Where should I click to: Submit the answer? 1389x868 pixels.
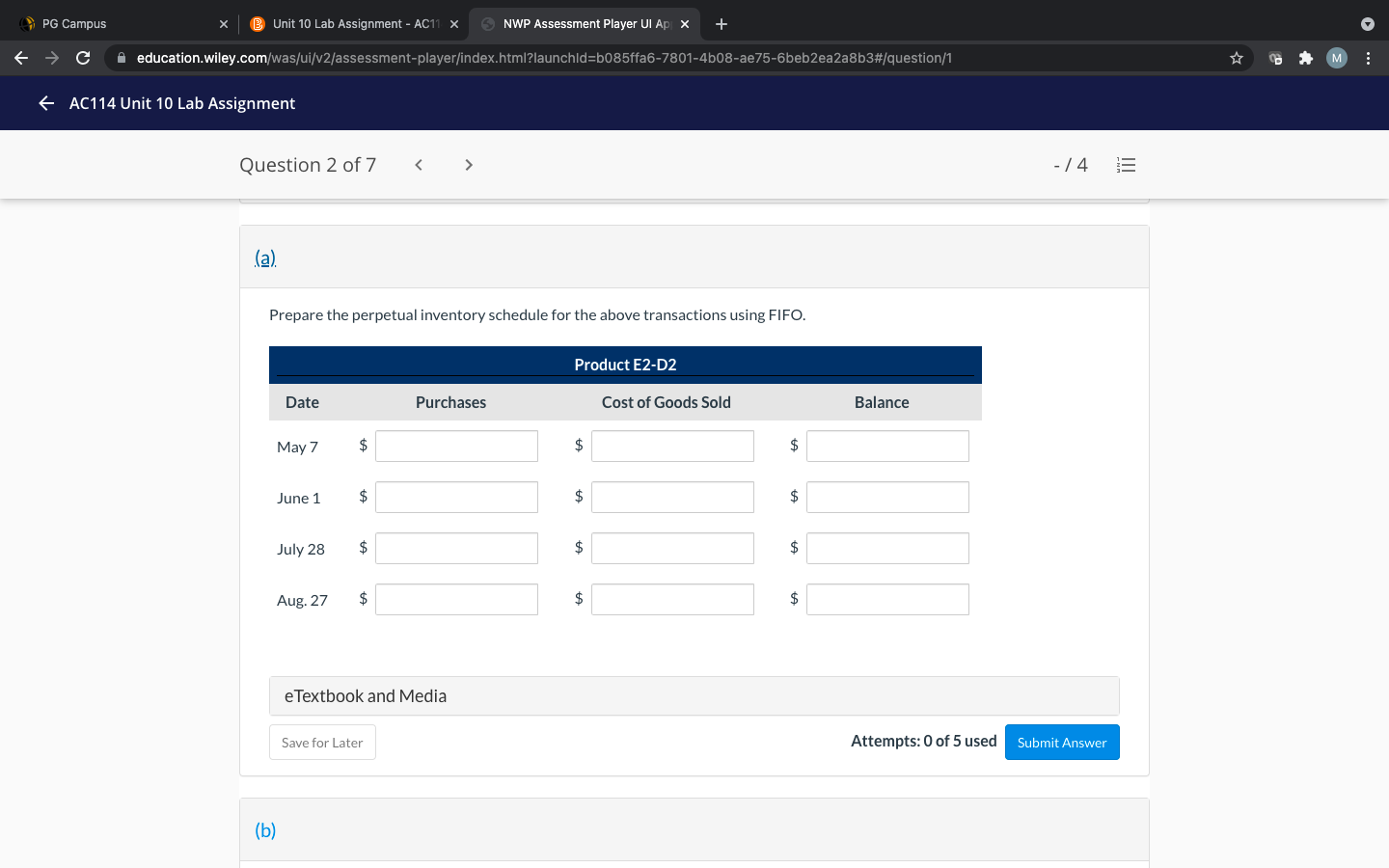tap(1062, 743)
